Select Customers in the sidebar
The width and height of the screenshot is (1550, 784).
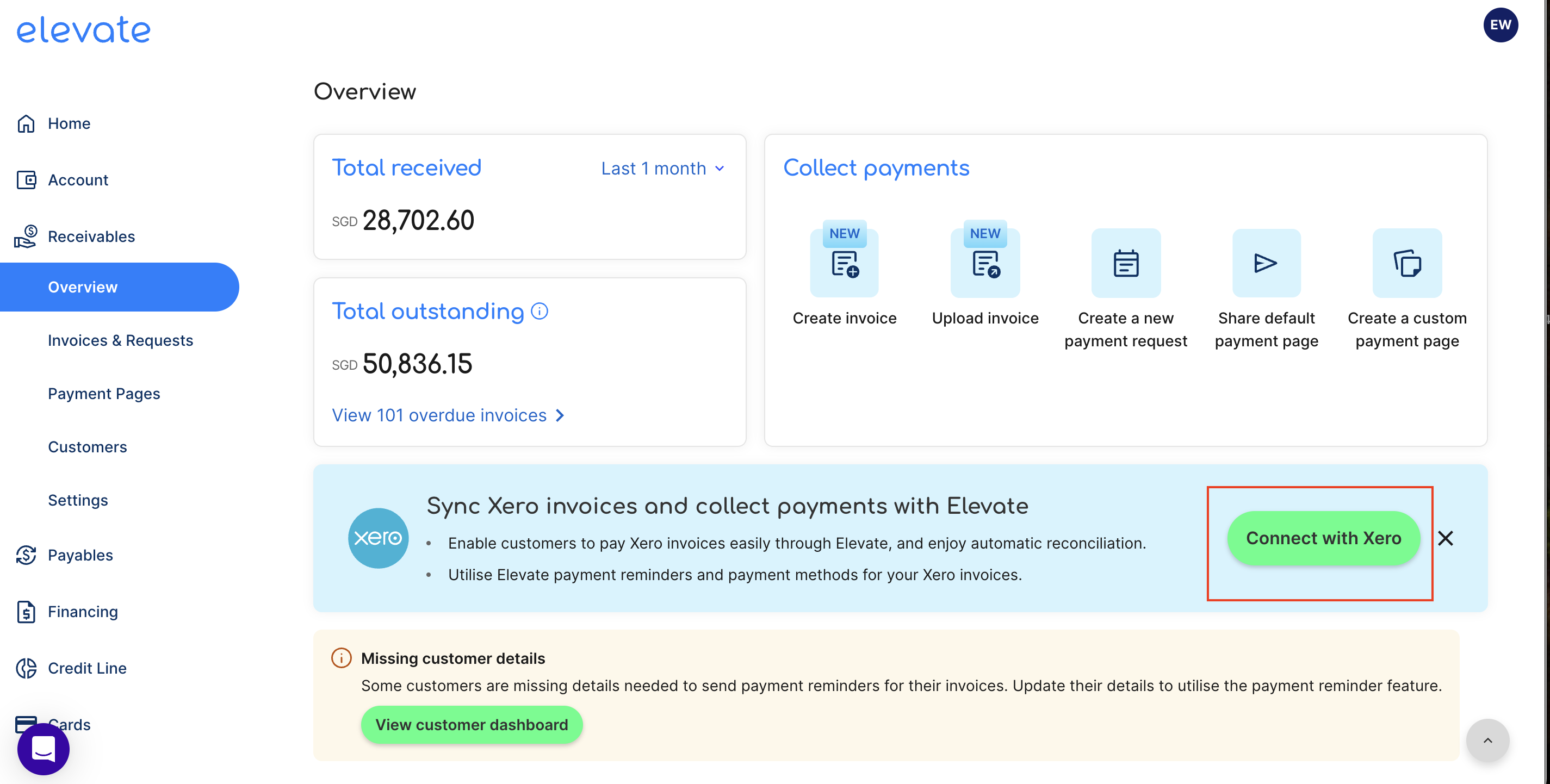point(87,447)
